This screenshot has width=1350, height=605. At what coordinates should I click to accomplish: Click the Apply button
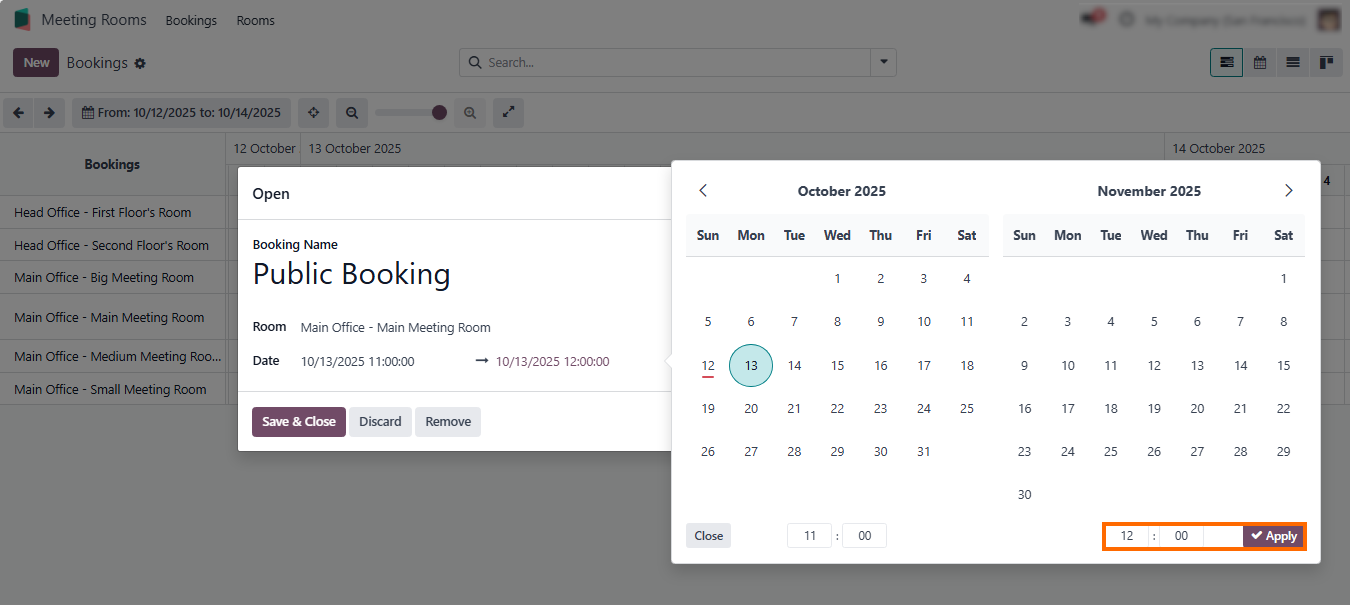(1273, 536)
